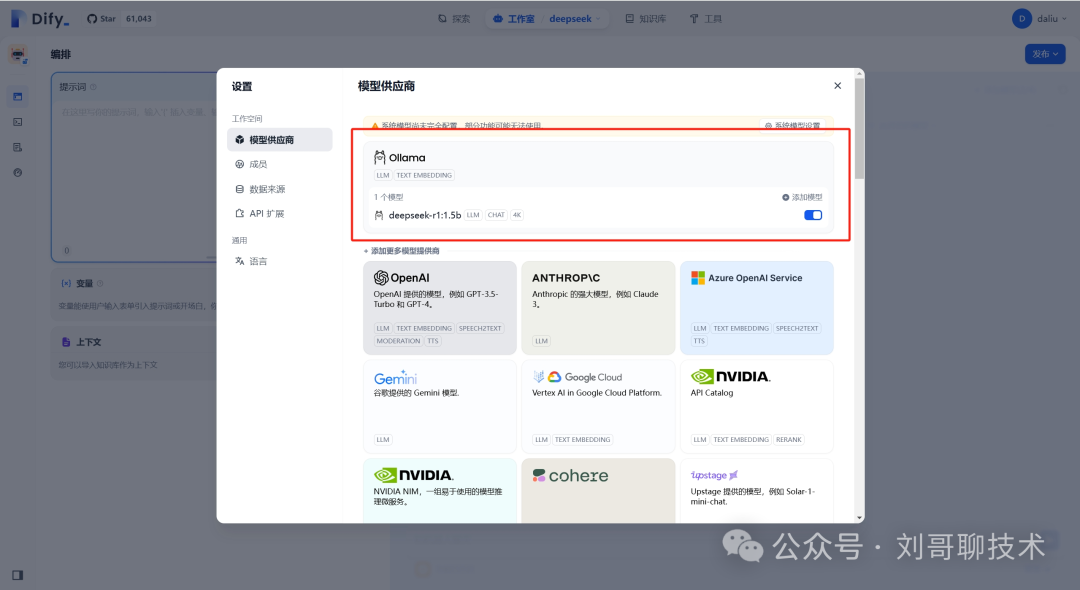Click the Google Cloud logo icon
The height and width of the screenshot is (590, 1080).
(x=554, y=377)
